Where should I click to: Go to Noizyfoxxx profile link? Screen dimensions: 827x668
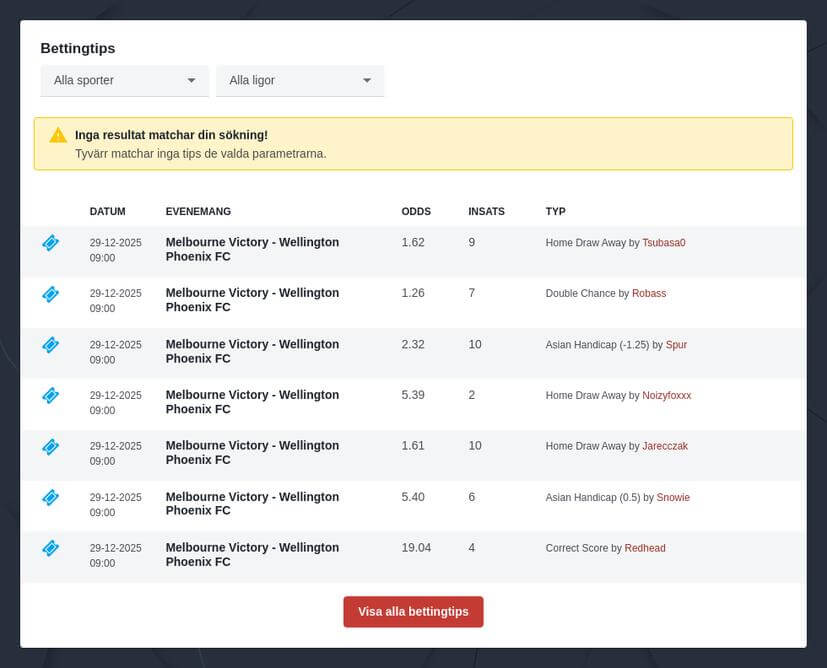(x=666, y=396)
